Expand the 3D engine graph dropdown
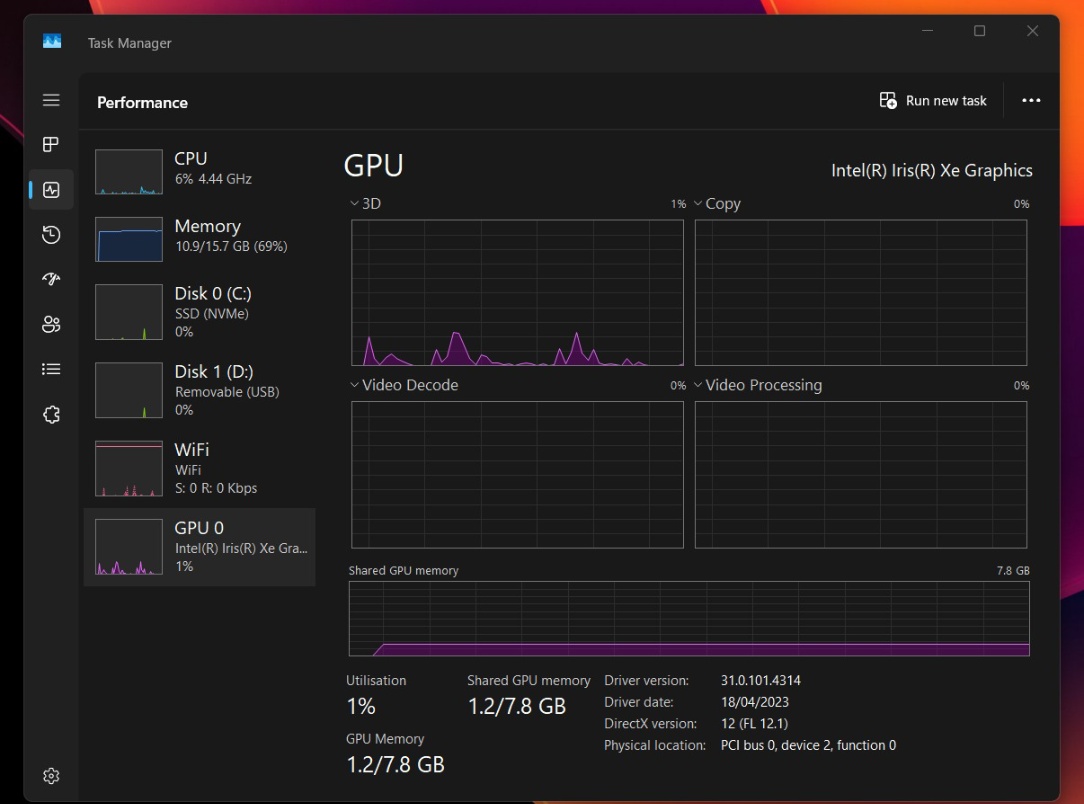The height and width of the screenshot is (804, 1084). point(365,204)
